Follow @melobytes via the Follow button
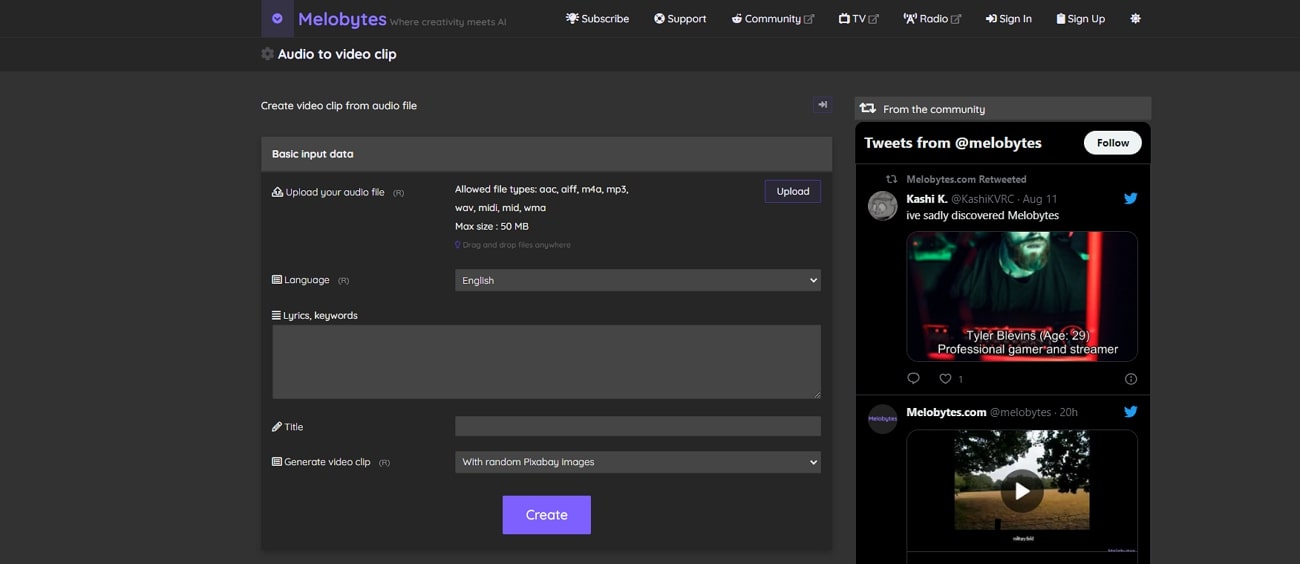 click(1112, 143)
